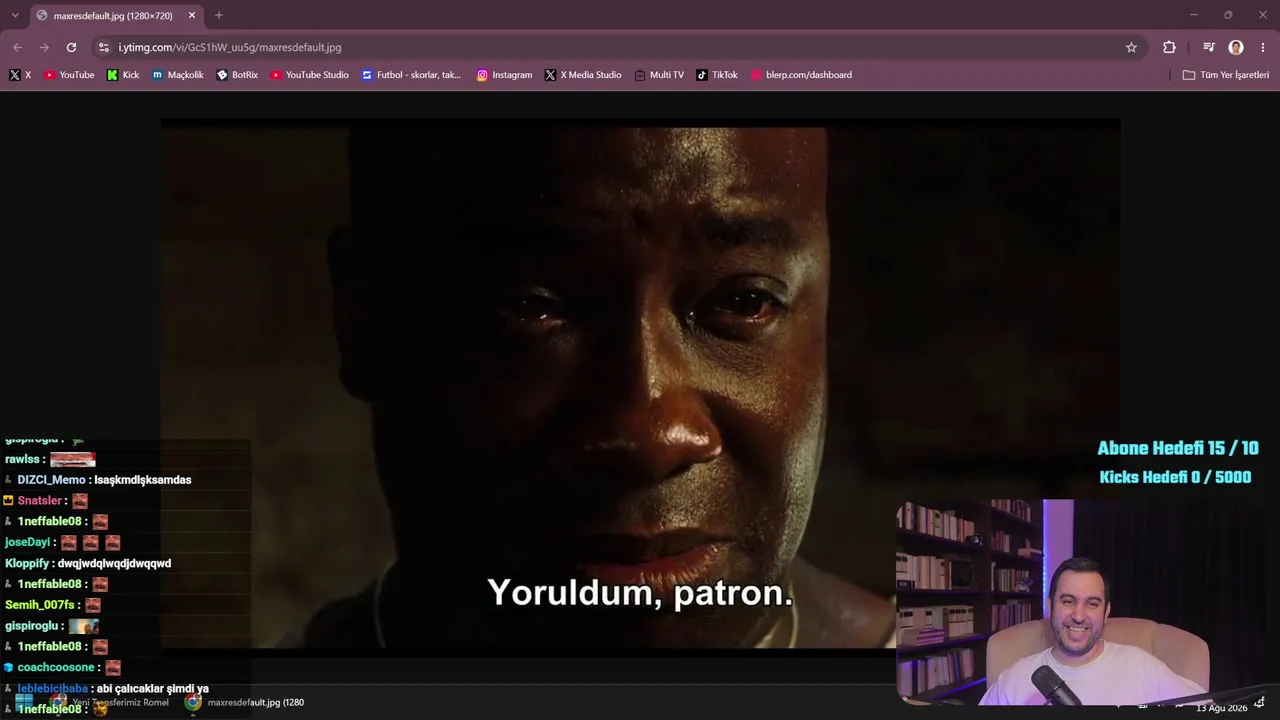Click the Semih_007fs chat username
The image size is (1280, 720).
click(x=40, y=605)
